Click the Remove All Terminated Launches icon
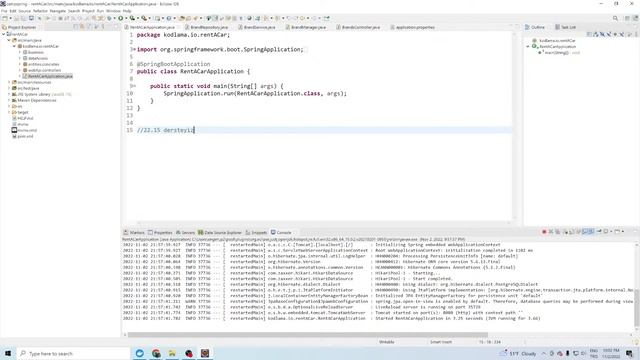The height and width of the screenshot is (360, 640). [x=558, y=231]
